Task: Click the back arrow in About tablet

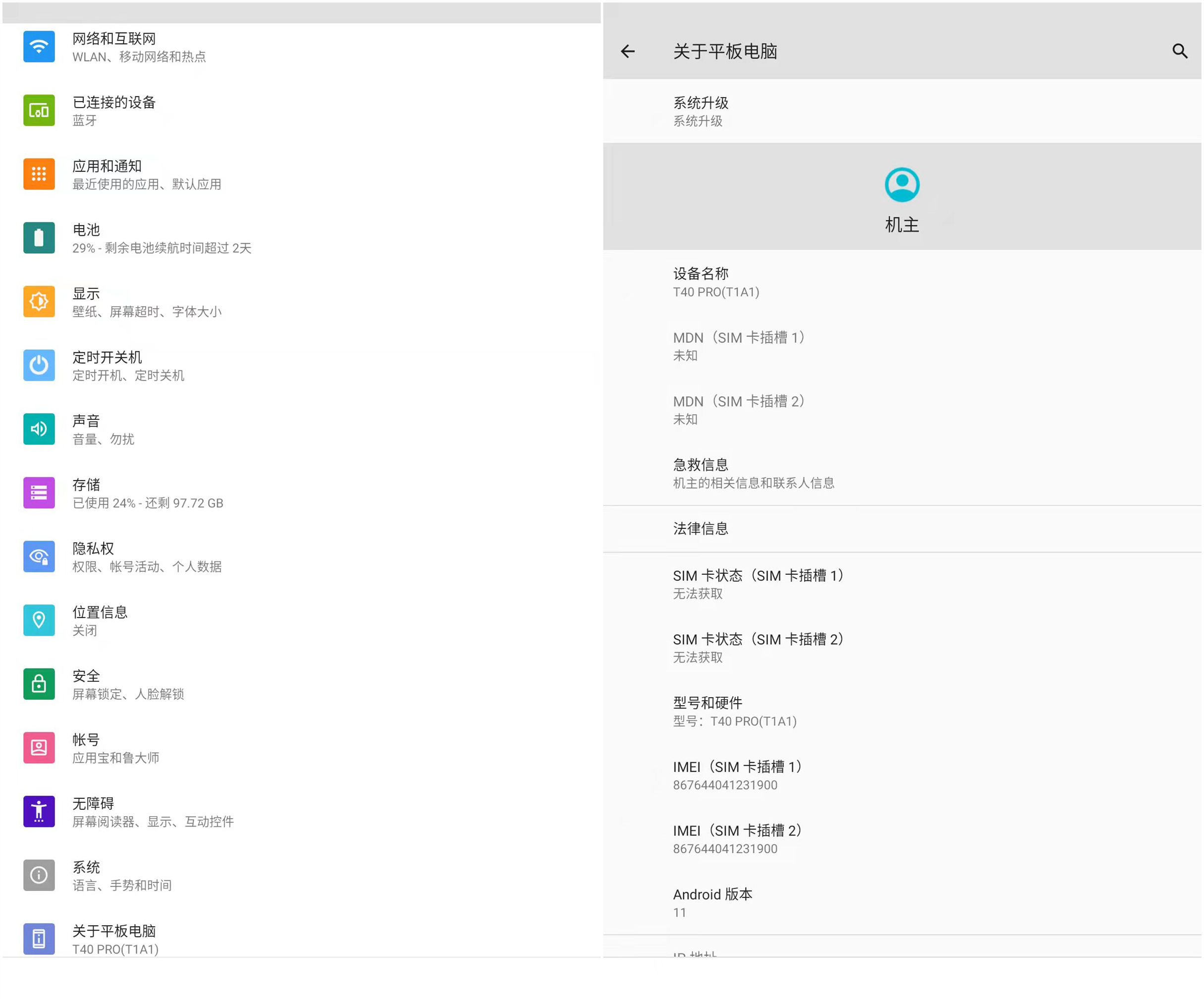Action: 628,52
